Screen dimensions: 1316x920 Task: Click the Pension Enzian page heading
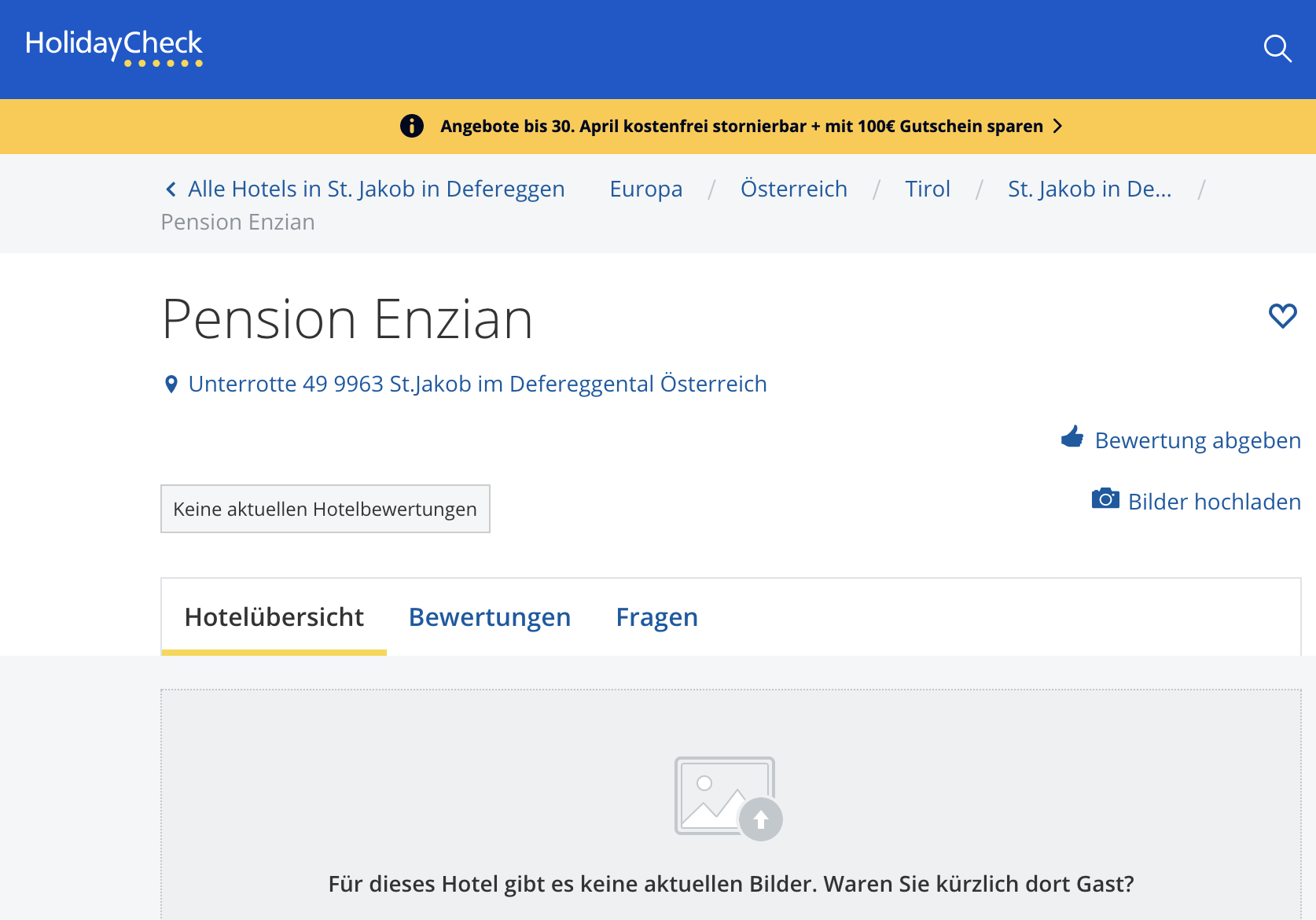(347, 319)
